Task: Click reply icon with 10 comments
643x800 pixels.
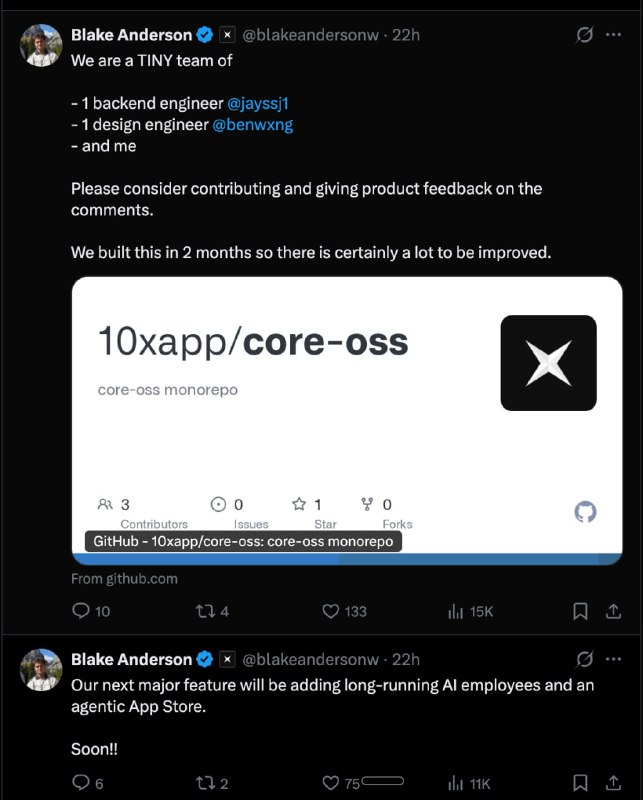Action: 83,610
